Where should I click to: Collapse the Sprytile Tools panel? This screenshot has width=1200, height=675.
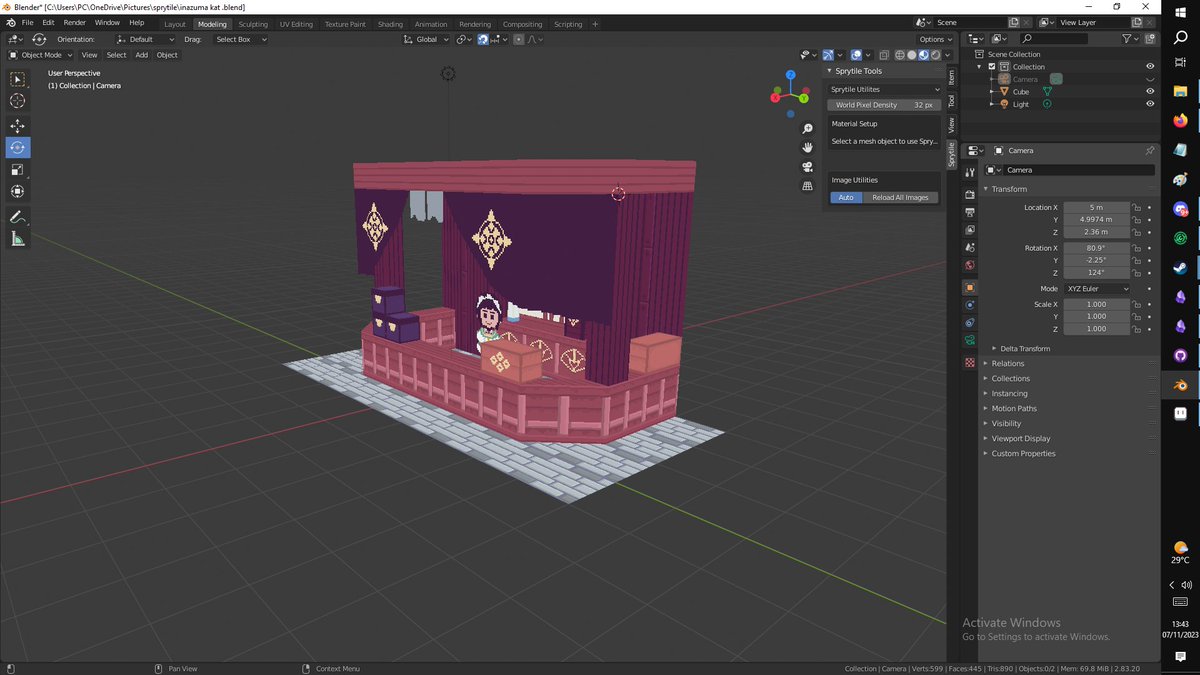[x=859, y=71]
